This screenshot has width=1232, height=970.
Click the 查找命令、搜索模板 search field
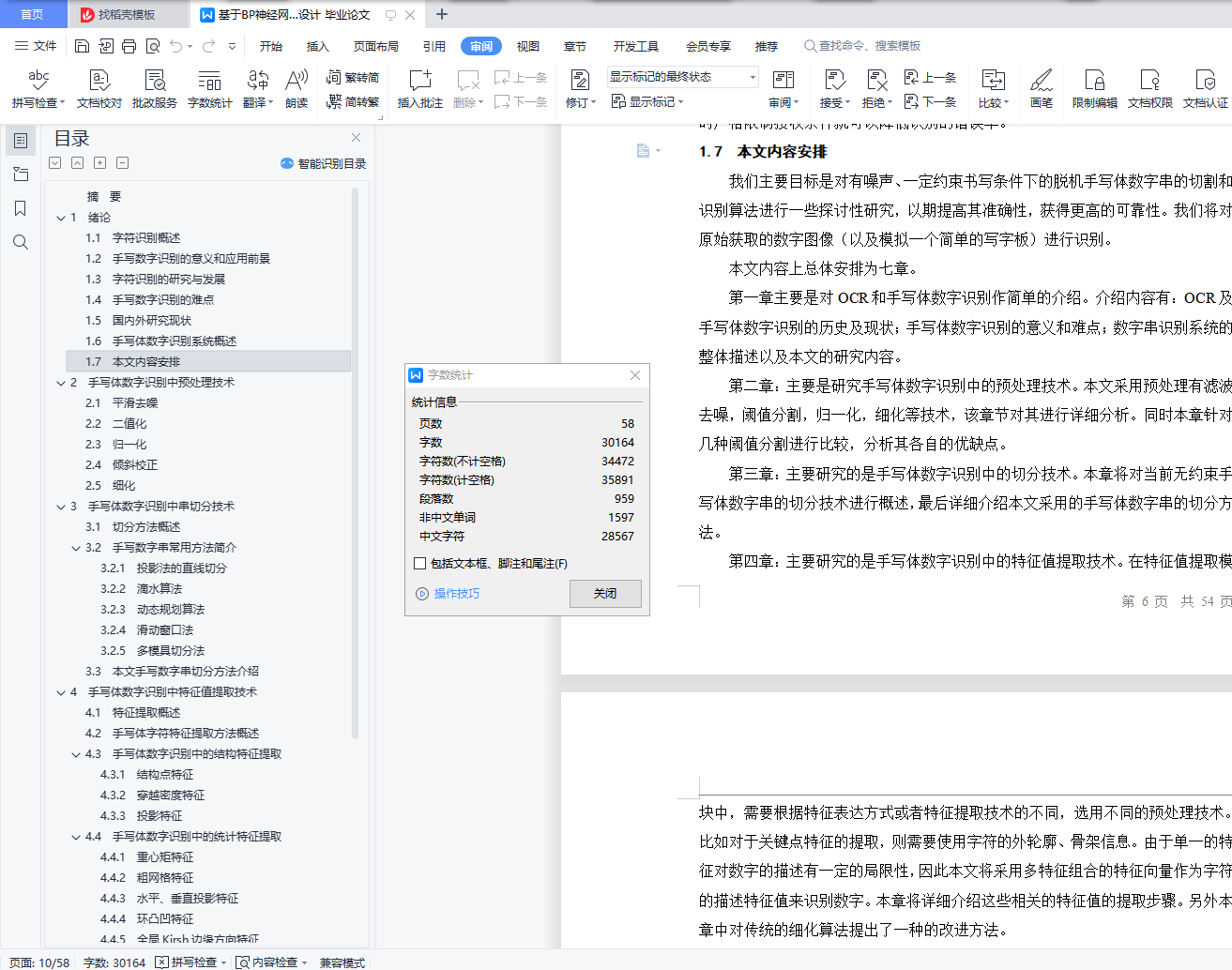[863, 46]
